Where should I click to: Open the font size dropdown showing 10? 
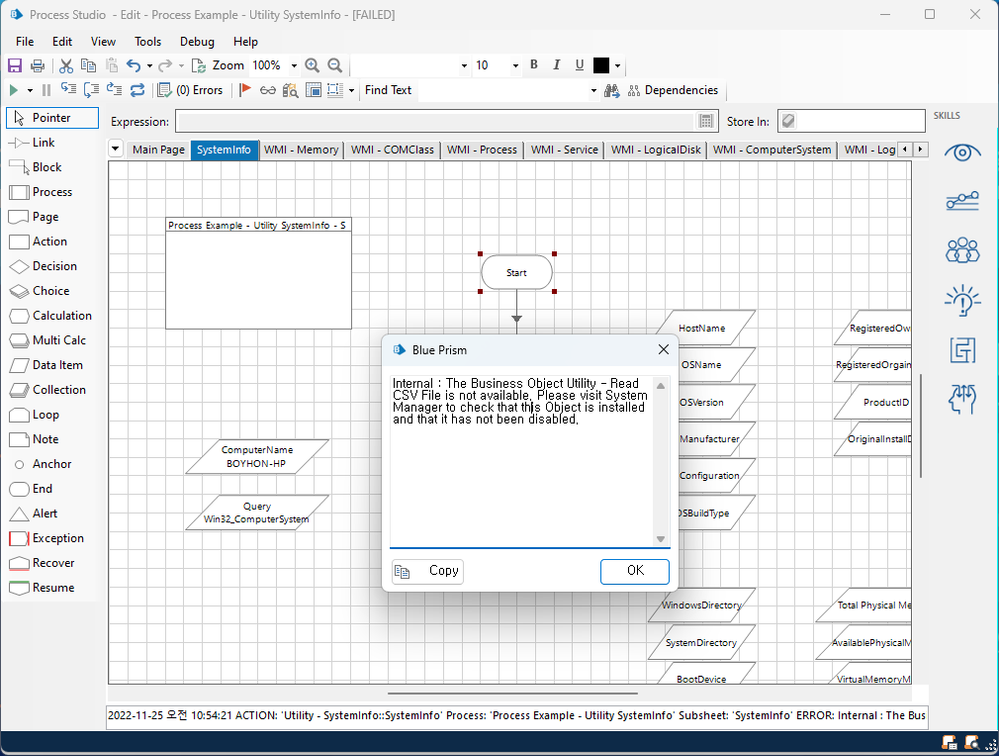[x=515, y=66]
